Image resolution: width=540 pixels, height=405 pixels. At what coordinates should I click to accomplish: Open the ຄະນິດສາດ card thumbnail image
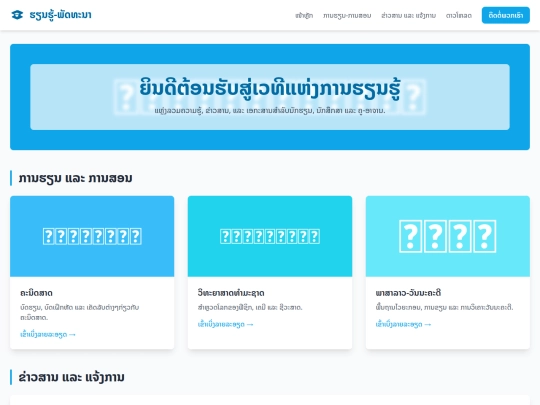[92, 236]
